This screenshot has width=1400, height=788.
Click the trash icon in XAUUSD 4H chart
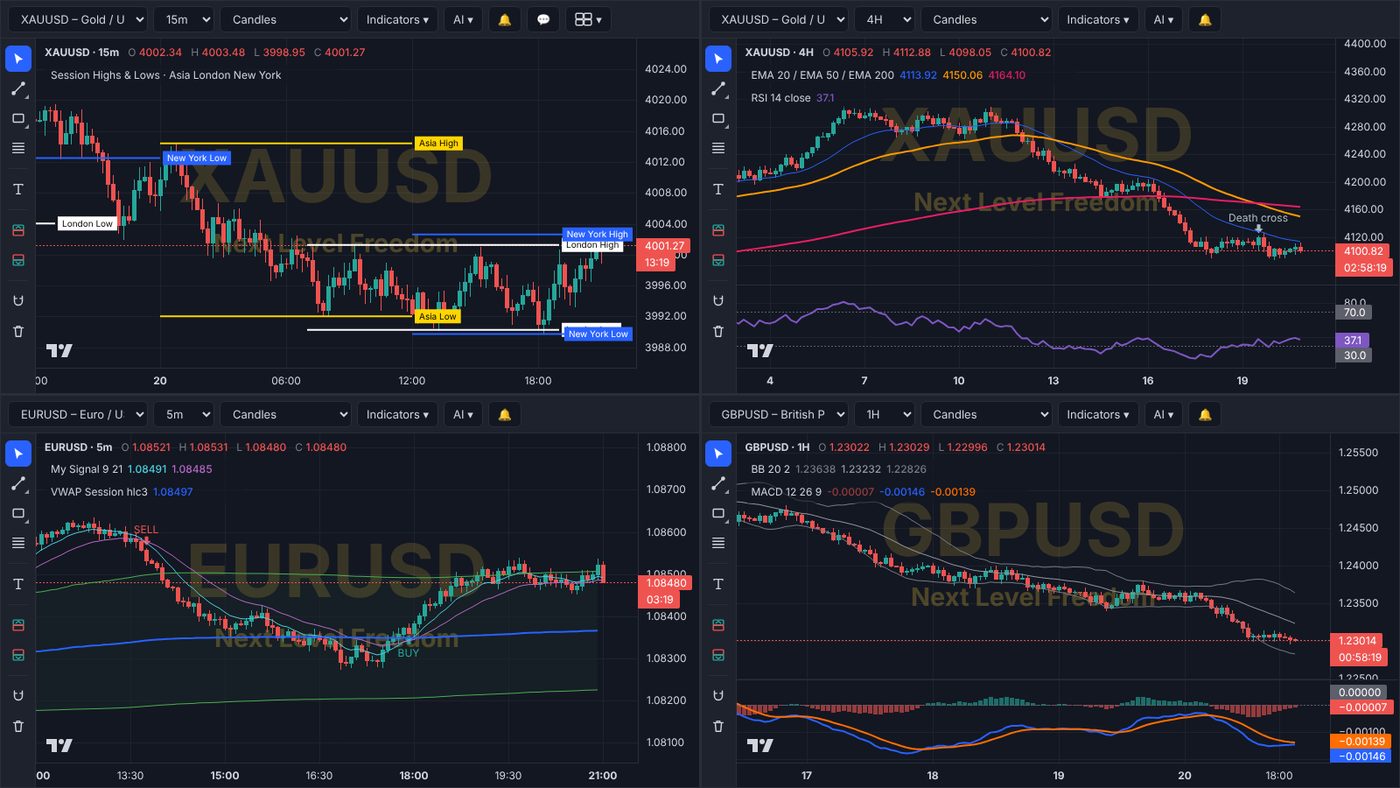tap(718, 331)
